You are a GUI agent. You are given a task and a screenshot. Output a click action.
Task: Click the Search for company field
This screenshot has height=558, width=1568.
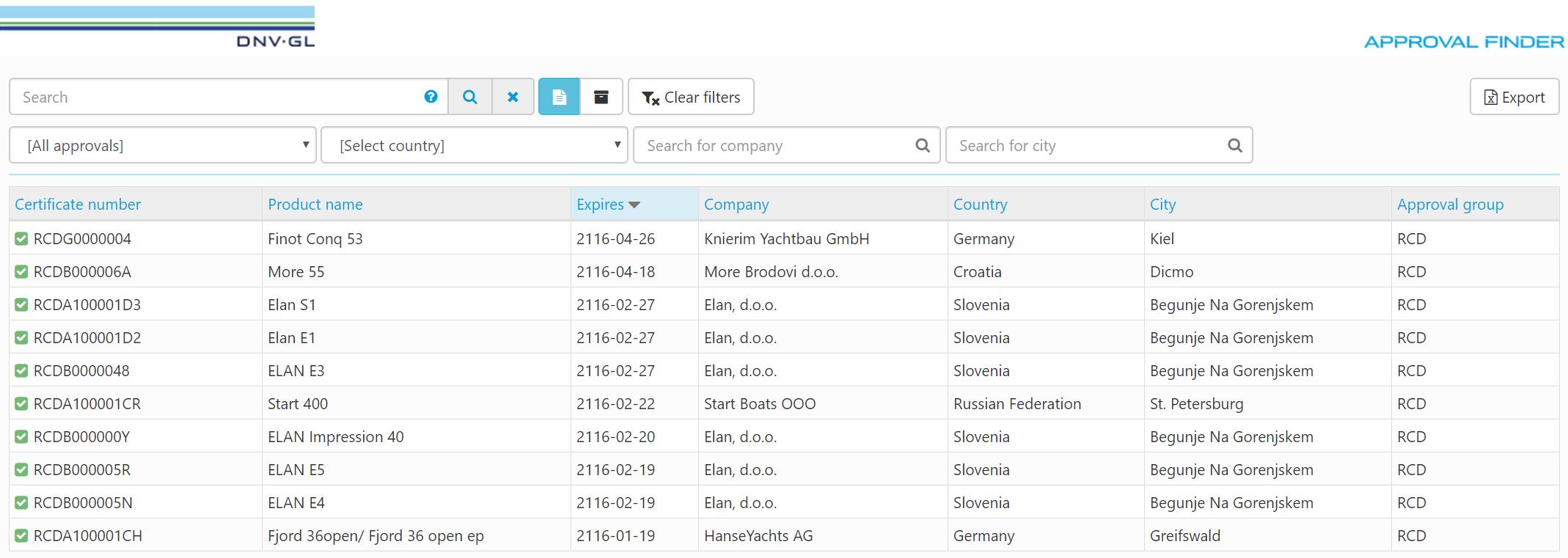pos(786,145)
